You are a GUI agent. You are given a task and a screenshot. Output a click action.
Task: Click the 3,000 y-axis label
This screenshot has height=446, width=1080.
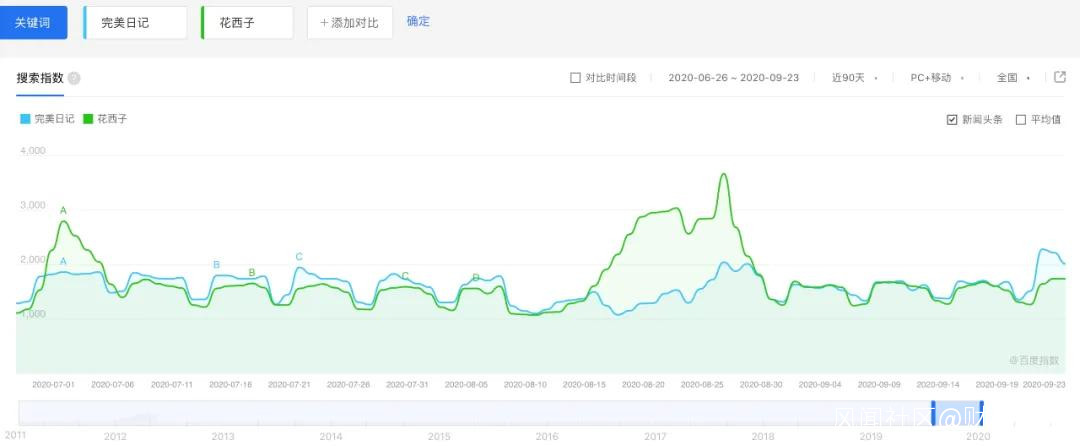(32, 205)
